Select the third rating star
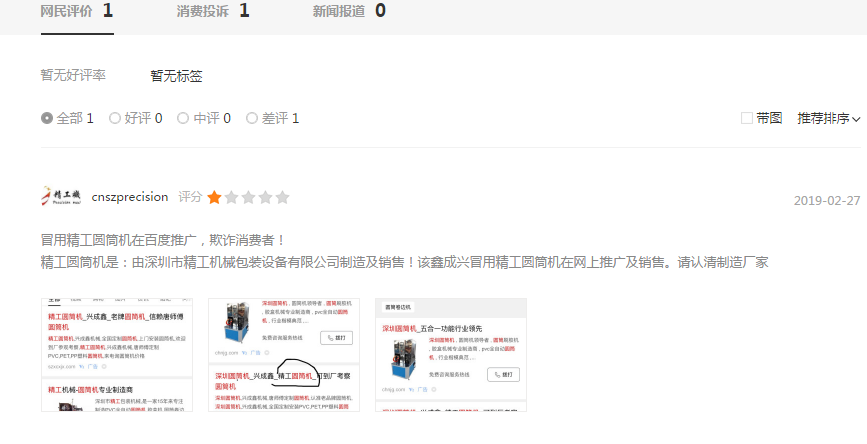The image size is (867, 444). click(x=248, y=198)
